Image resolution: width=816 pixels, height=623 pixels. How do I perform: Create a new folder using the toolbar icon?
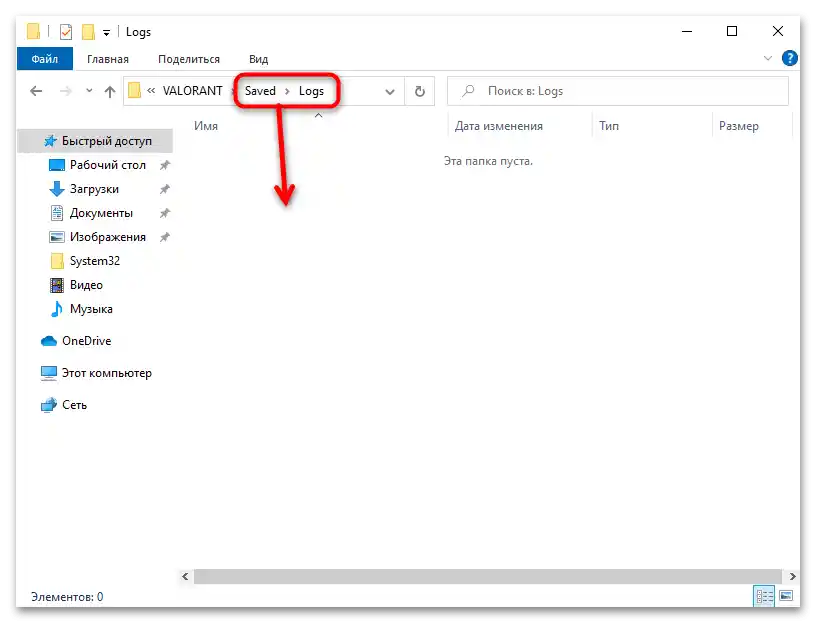coord(88,31)
